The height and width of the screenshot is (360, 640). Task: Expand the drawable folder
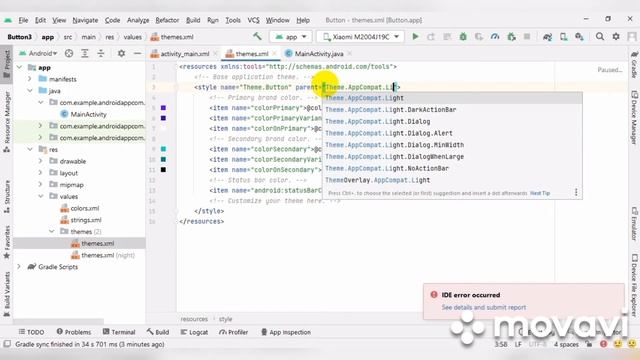pyautogui.click(x=40, y=161)
